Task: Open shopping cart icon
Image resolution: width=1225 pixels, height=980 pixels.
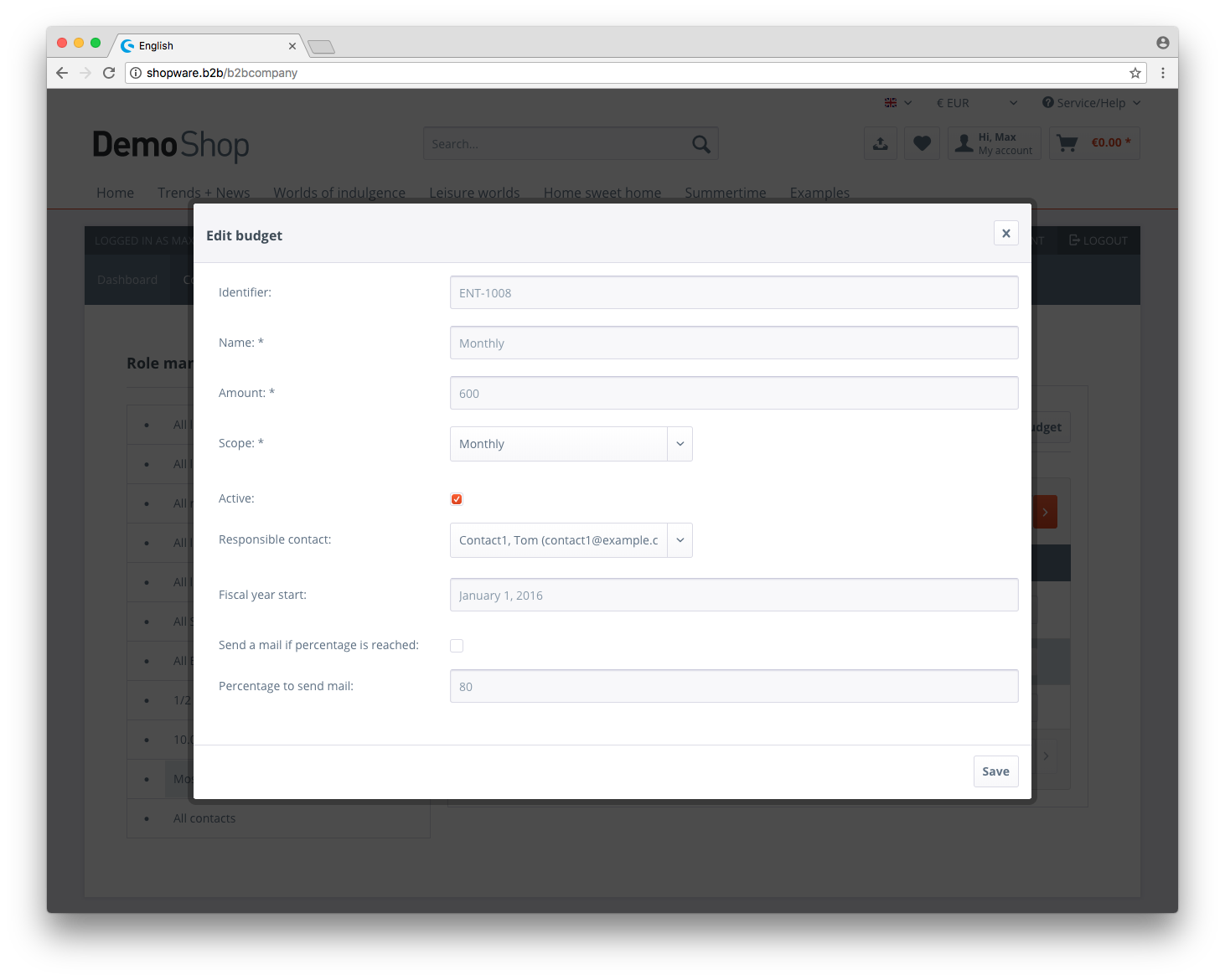Action: tap(1067, 143)
